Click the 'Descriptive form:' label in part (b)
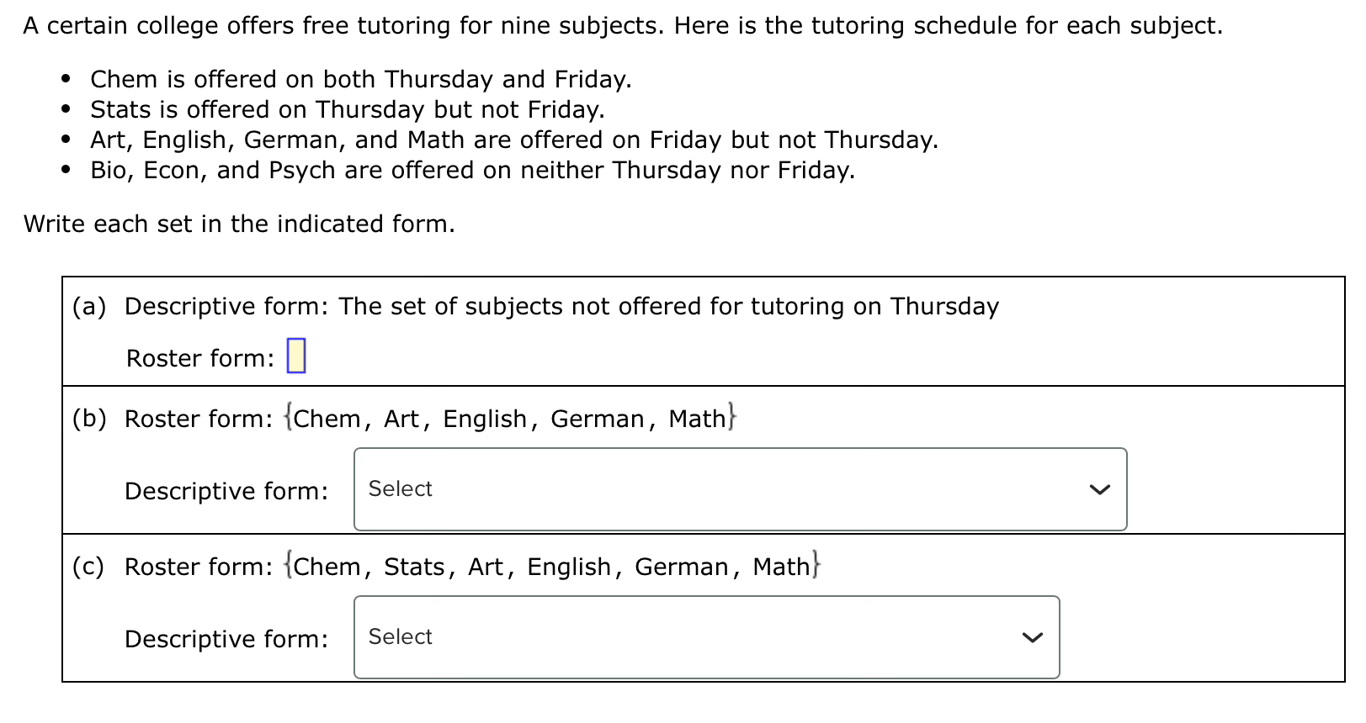This screenshot has height=723, width=1366. coord(226,491)
